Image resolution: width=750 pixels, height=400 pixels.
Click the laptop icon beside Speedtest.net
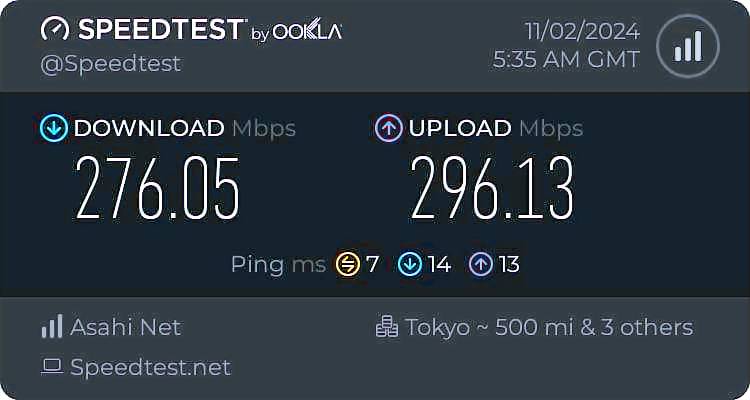[x=52, y=367]
